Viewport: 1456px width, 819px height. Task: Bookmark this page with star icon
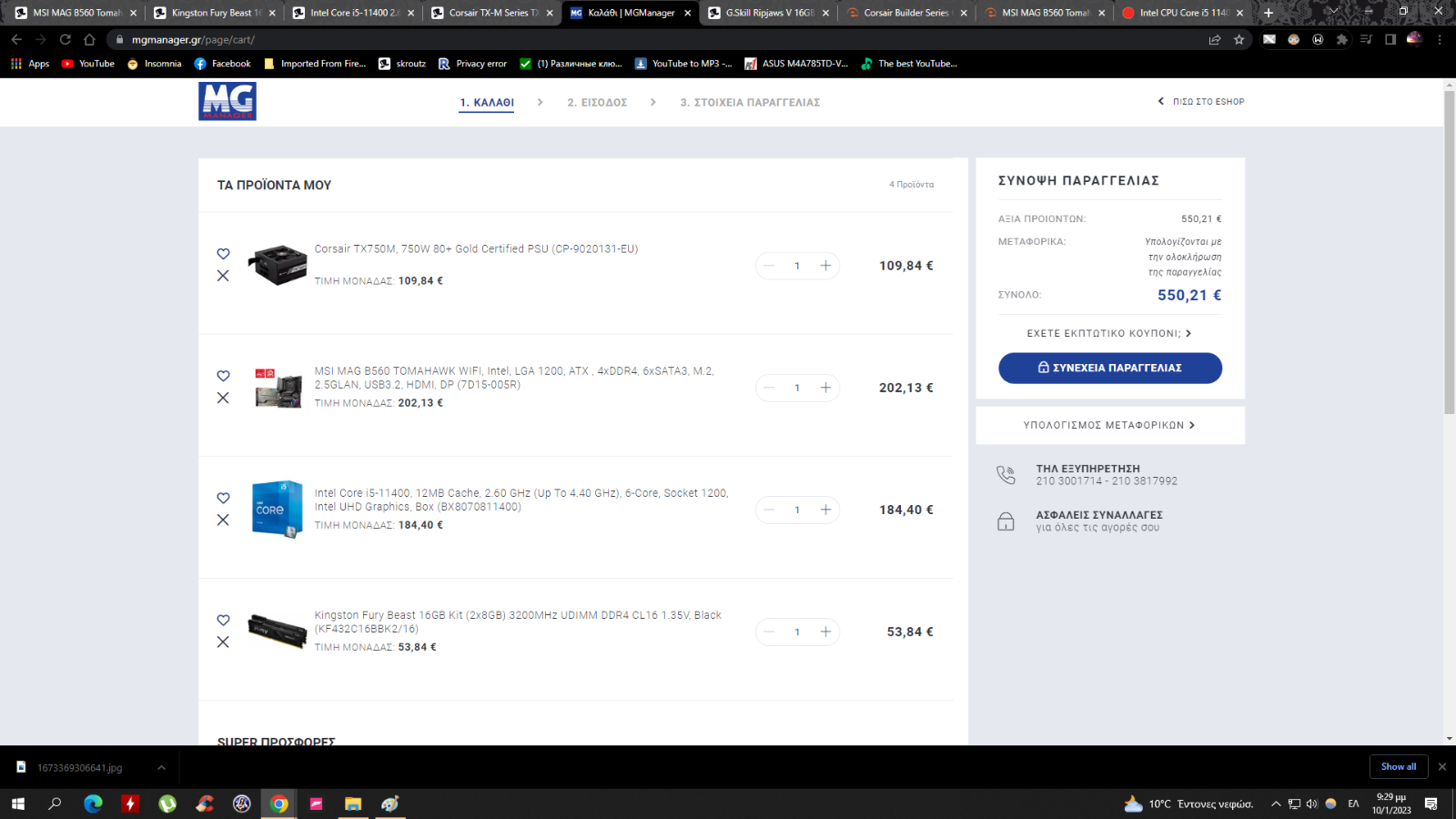pos(1239,39)
